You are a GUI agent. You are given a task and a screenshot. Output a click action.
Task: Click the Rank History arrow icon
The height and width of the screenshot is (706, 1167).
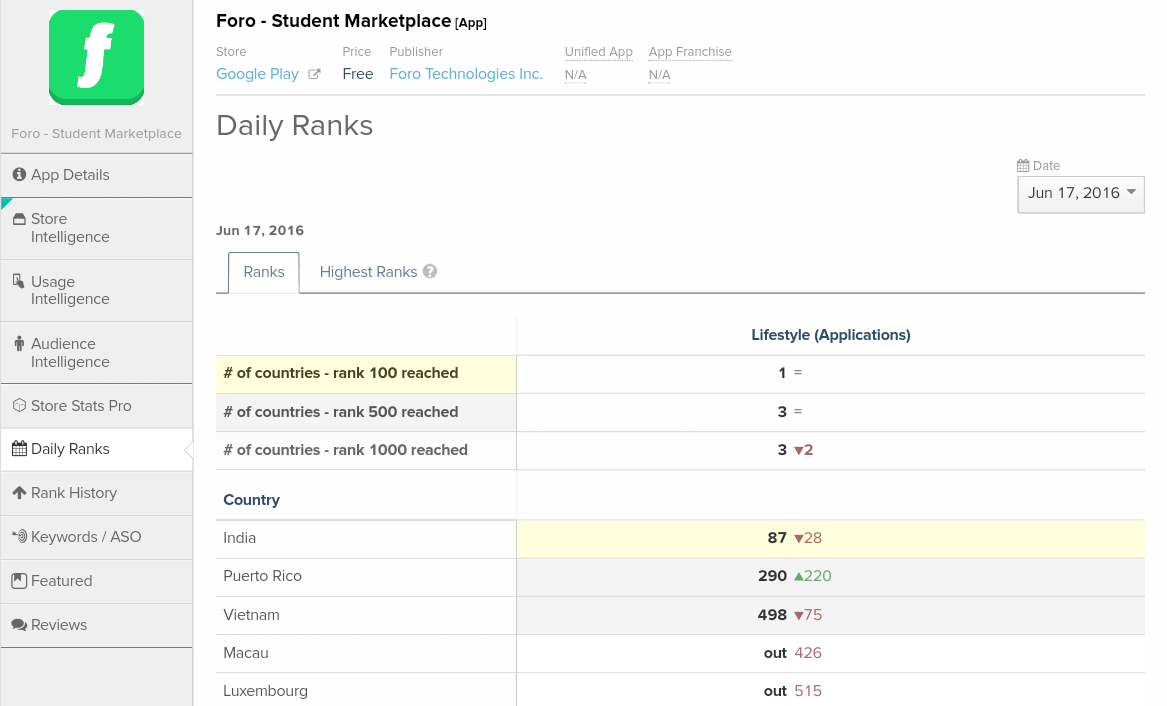tap(19, 493)
